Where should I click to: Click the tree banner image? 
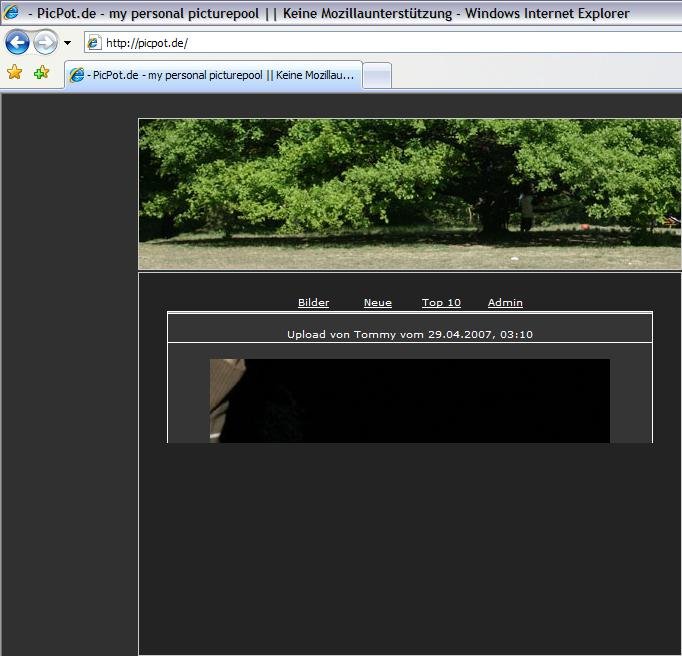[x=409, y=194]
